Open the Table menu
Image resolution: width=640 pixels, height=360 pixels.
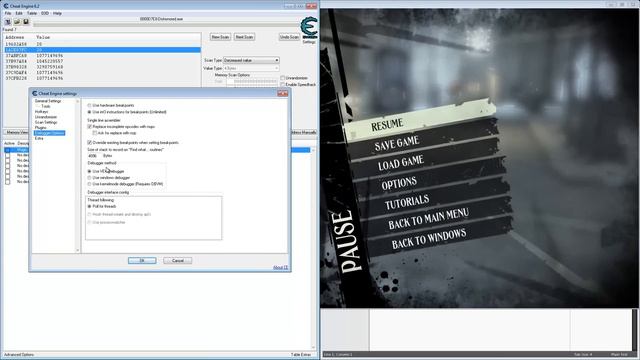point(31,13)
